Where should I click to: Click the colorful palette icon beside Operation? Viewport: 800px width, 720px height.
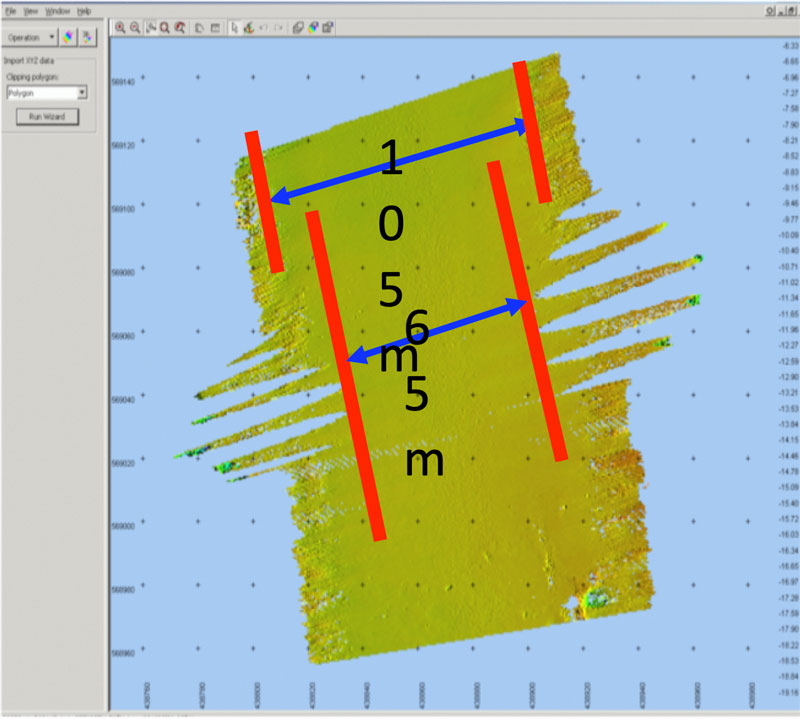(68, 37)
